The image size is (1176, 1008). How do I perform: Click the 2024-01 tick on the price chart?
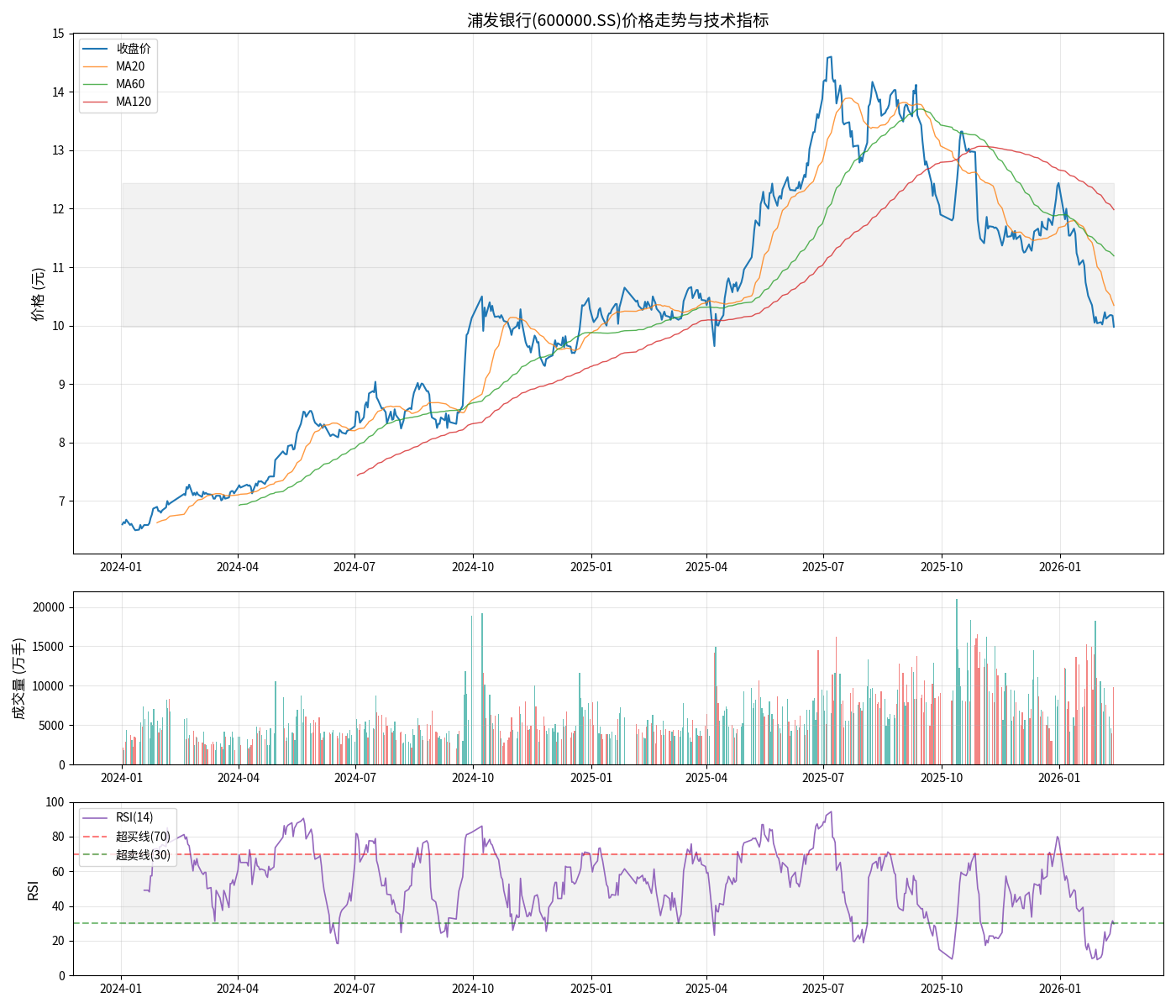[x=121, y=567]
